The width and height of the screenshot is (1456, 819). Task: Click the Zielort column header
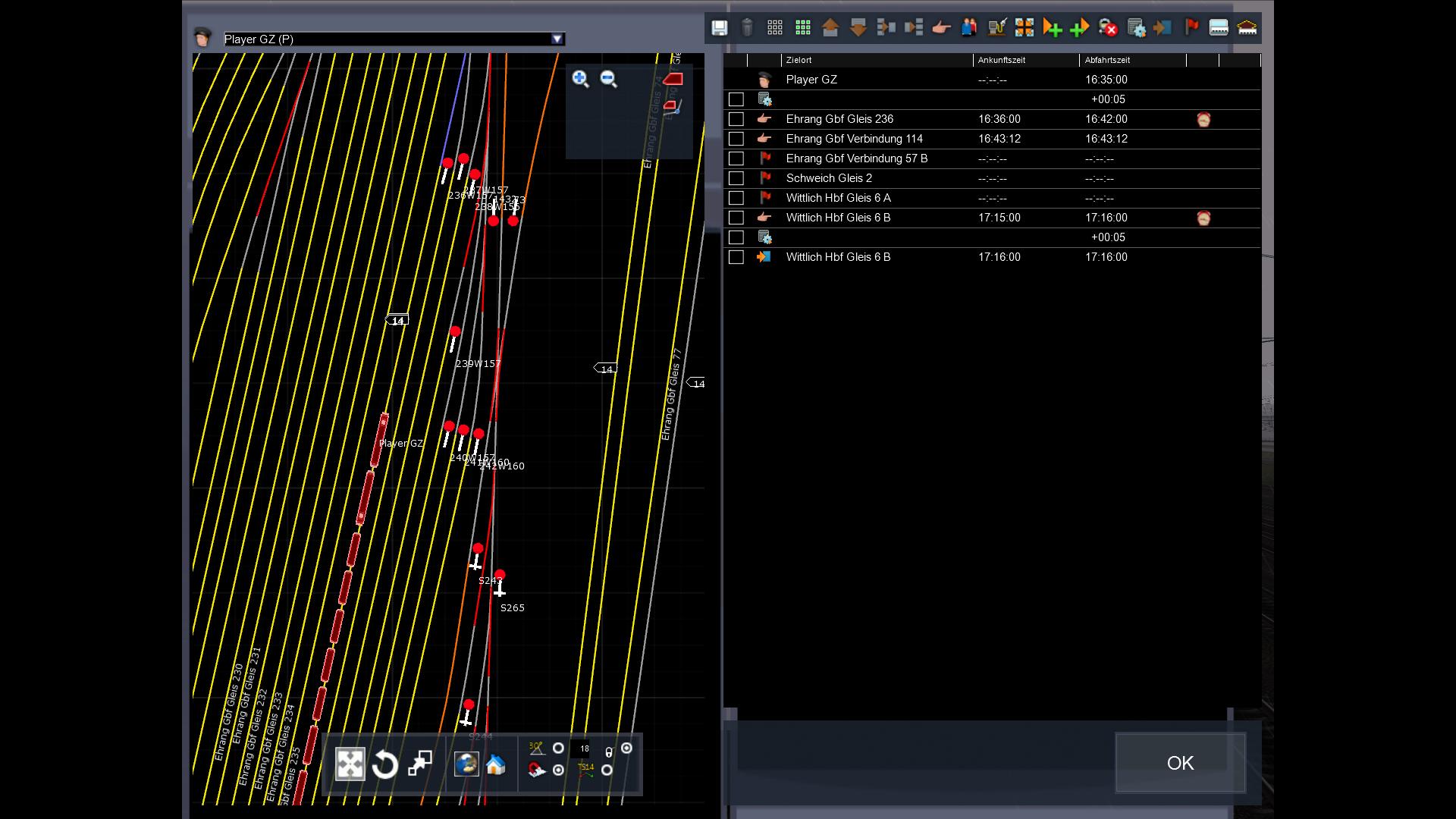point(877,60)
